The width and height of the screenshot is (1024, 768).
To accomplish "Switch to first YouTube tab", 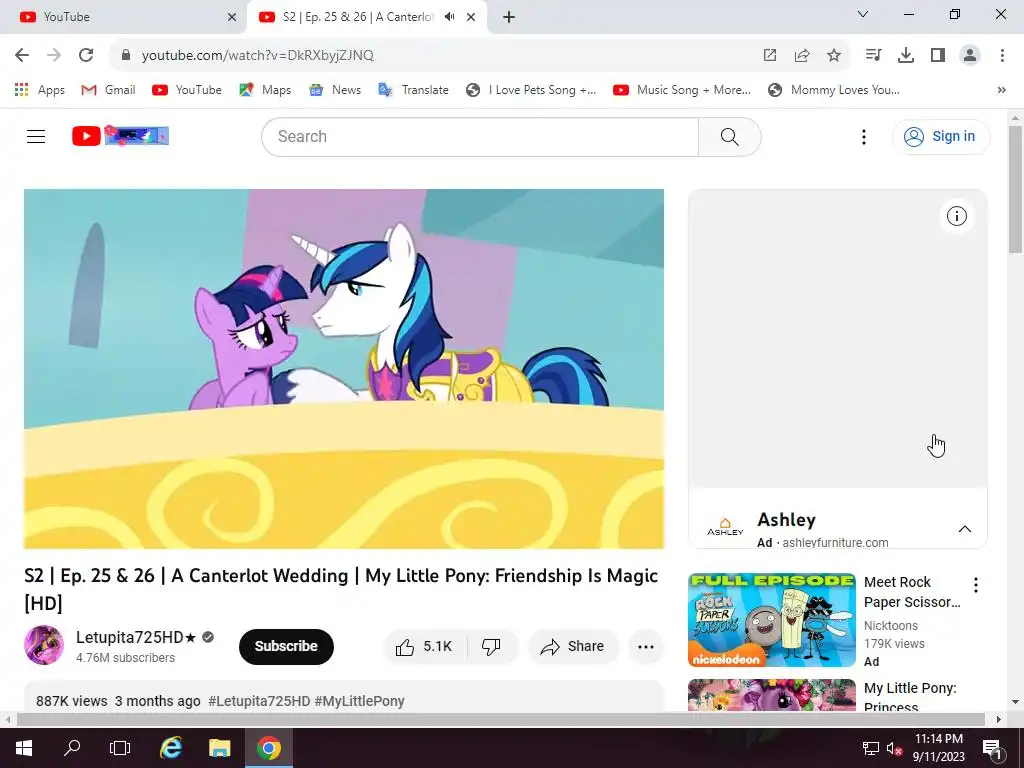I will click(x=122, y=17).
